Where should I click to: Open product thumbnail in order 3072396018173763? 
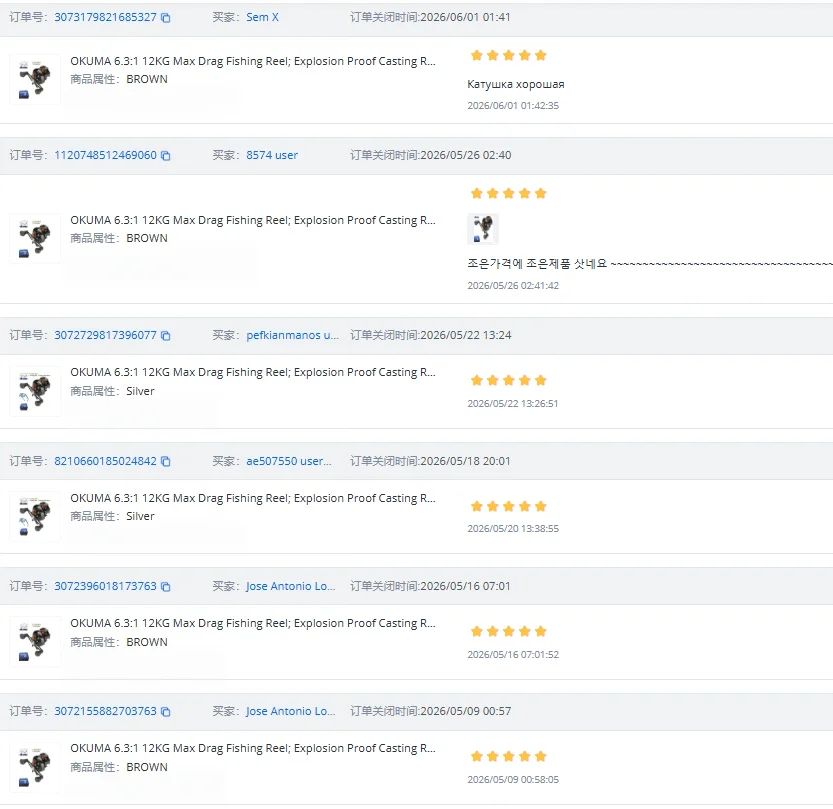pos(35,641)
